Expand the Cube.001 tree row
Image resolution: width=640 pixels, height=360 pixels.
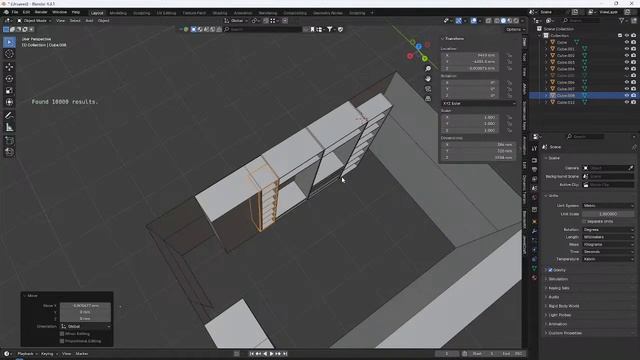pyautogui.click(x=547, y=49)
